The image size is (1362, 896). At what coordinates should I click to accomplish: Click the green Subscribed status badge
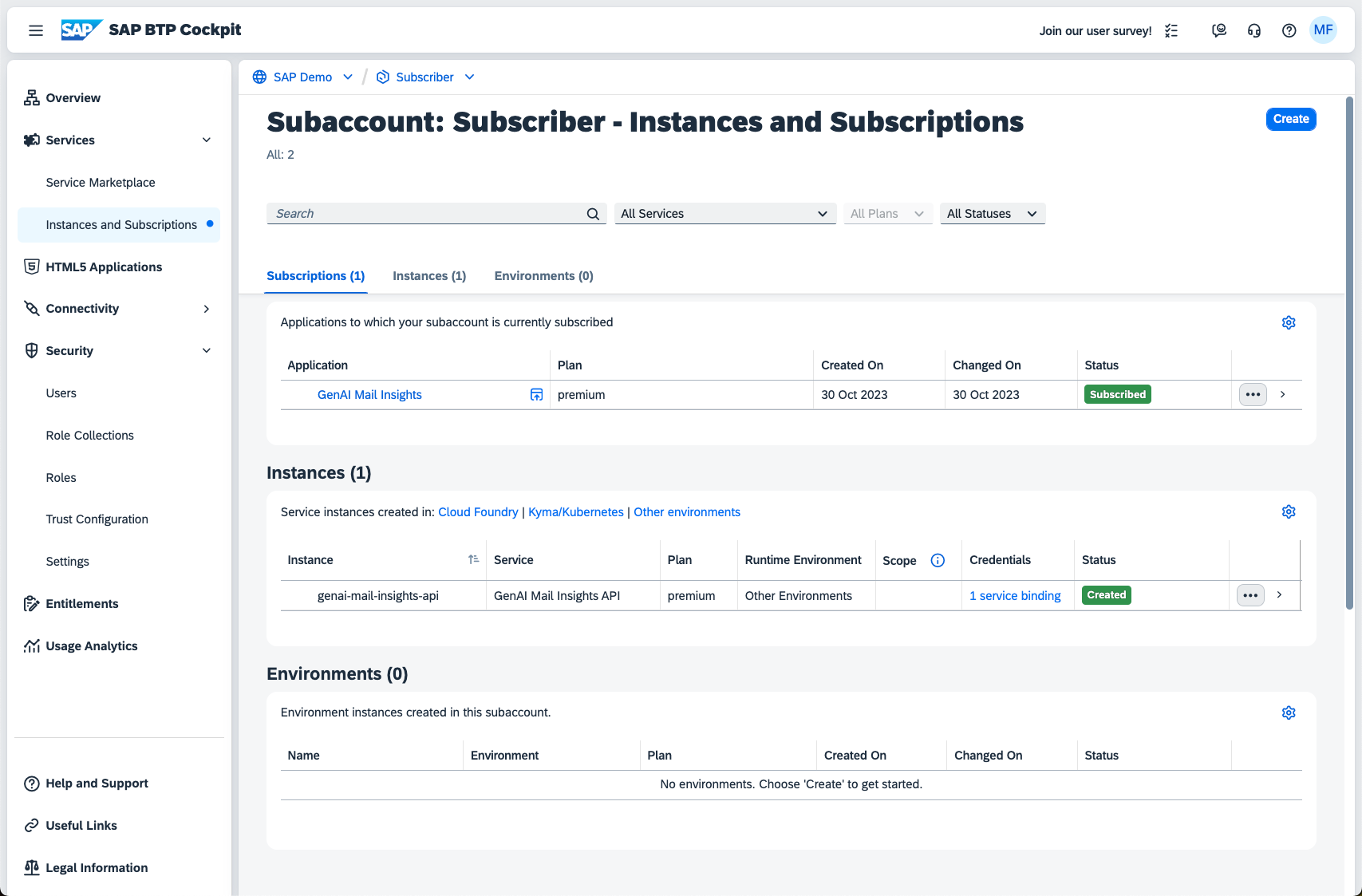click(x=1117, y=394)
